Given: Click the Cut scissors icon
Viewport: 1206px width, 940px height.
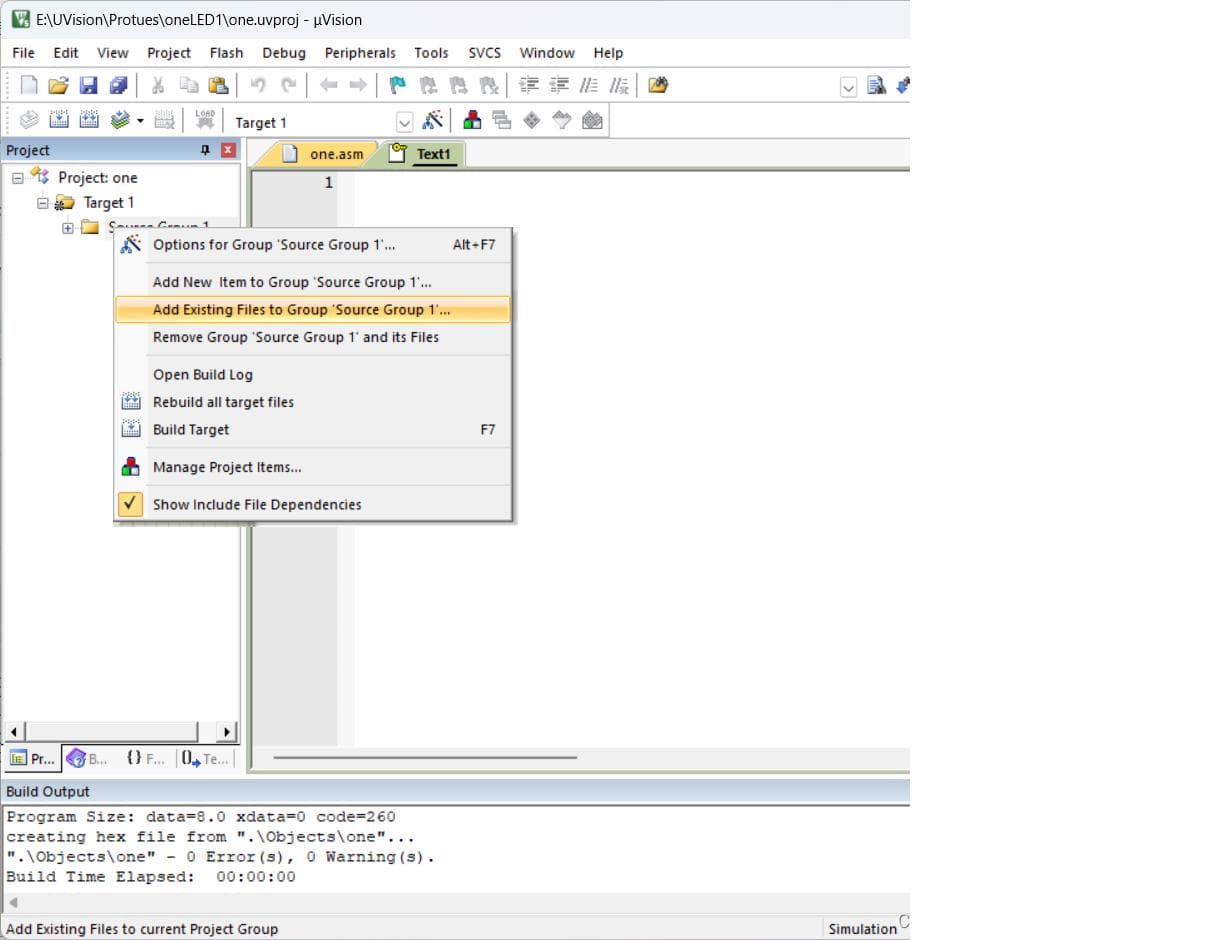Looking at the screenshot, I should point(158,86).
